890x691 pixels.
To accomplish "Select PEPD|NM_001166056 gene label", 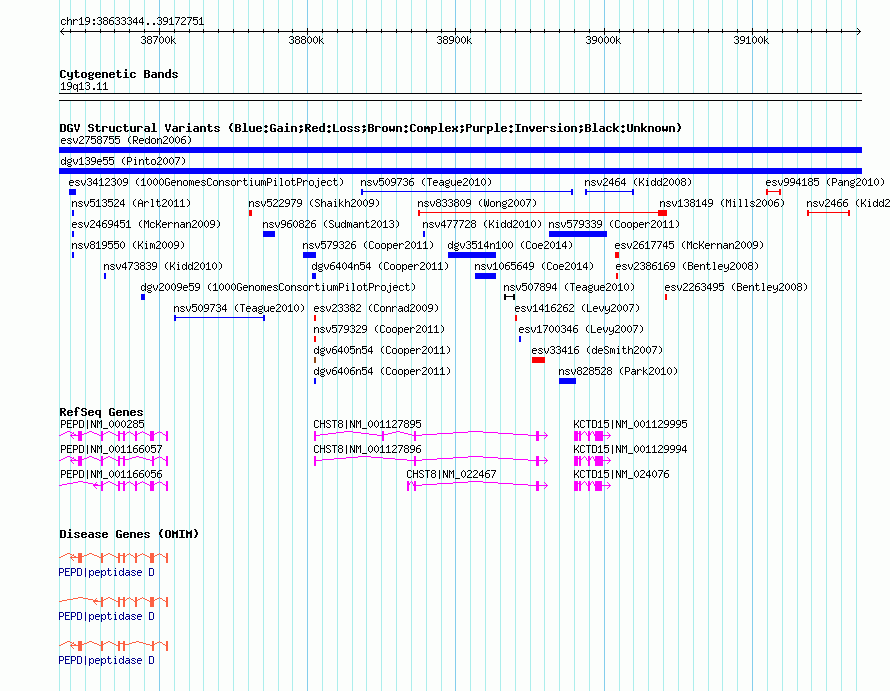I will pyautogui.click(x=111, y=474).
